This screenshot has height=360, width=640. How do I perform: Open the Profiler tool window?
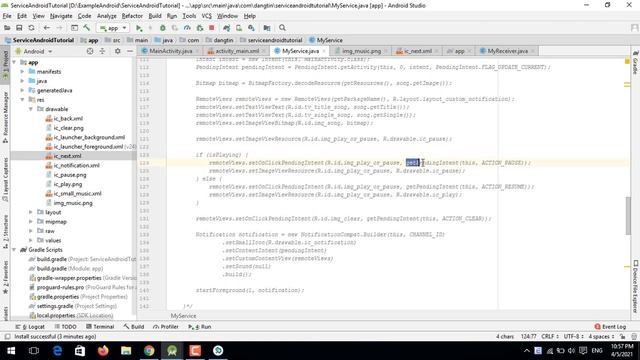166,327
